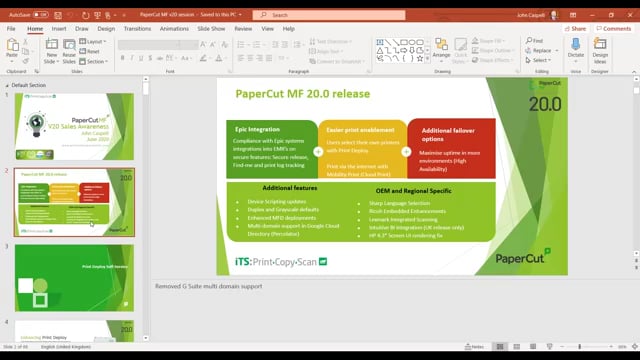
Task: Toggle Underline formatting
Action: [141, 58]
